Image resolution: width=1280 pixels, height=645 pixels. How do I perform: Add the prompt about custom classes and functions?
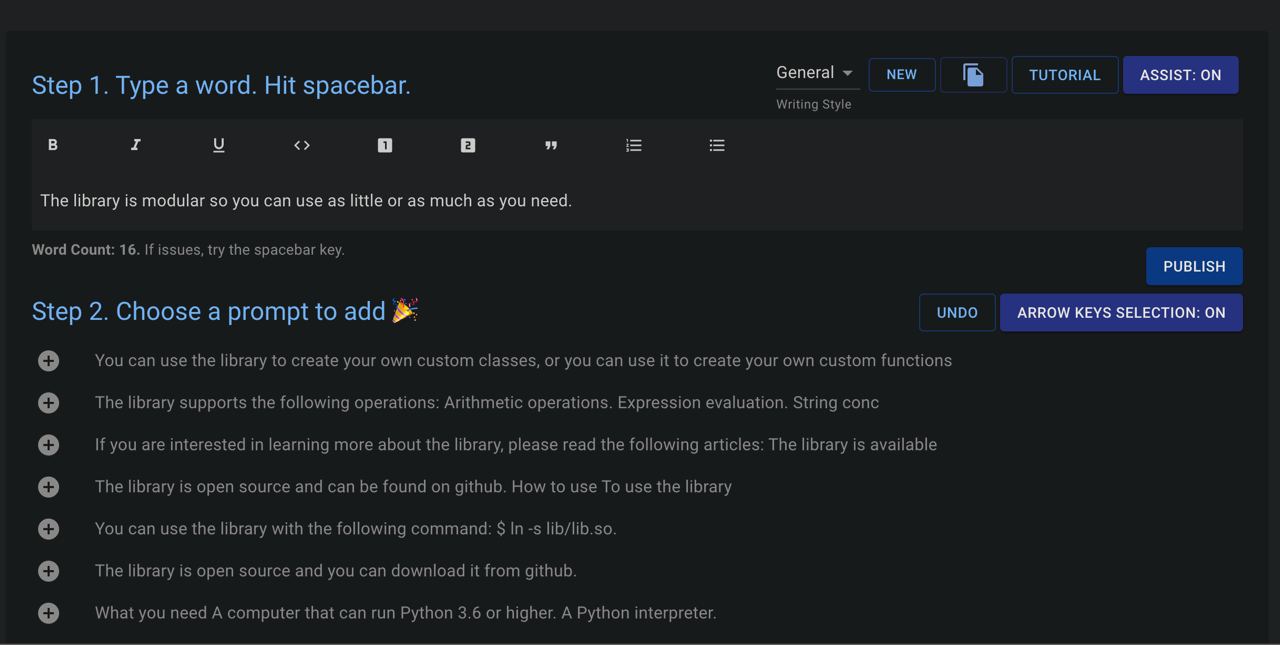[49, 361]
